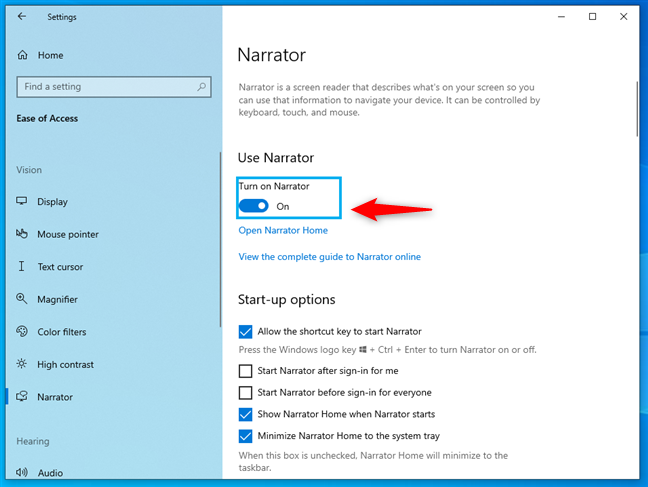Viewport: 648px width, 487px height.
Task: Check Start Narrator after sign-in for me
Action: click(245, 371)
